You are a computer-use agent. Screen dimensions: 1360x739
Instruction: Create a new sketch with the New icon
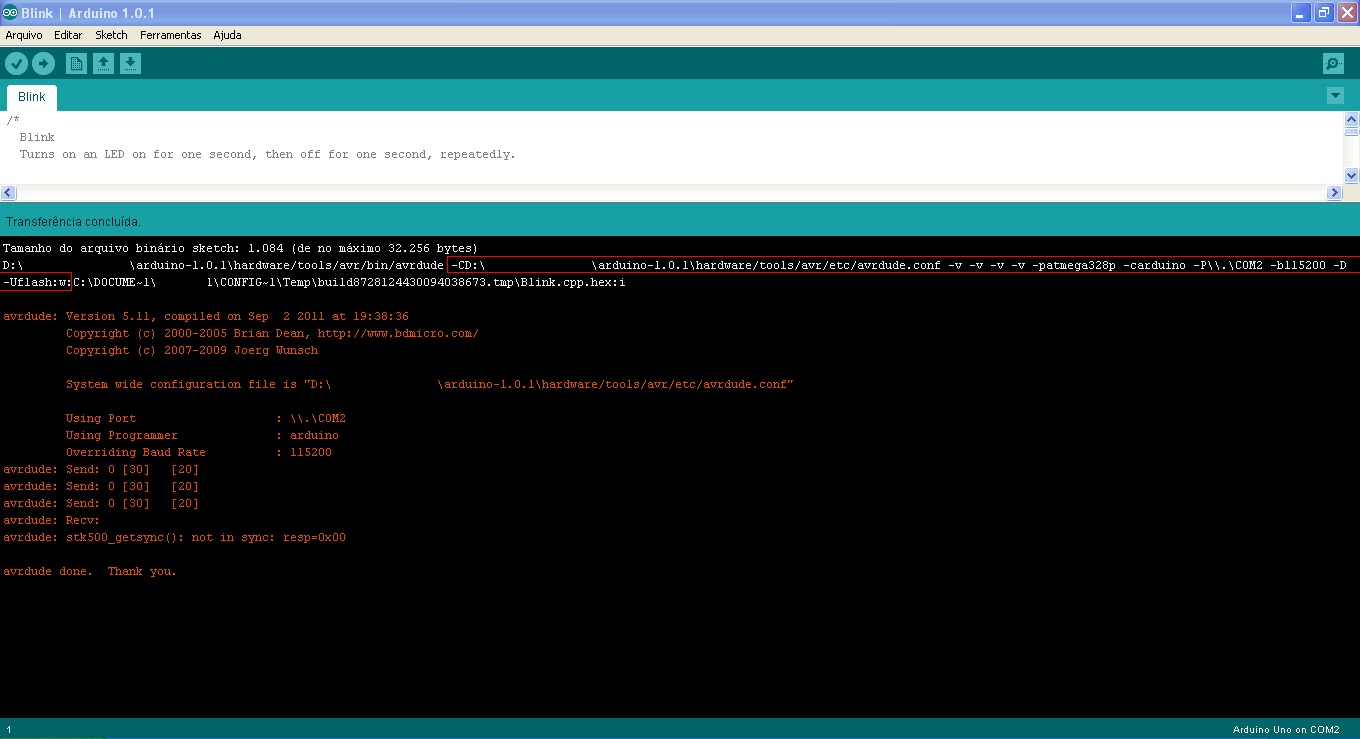pos(76,64)
